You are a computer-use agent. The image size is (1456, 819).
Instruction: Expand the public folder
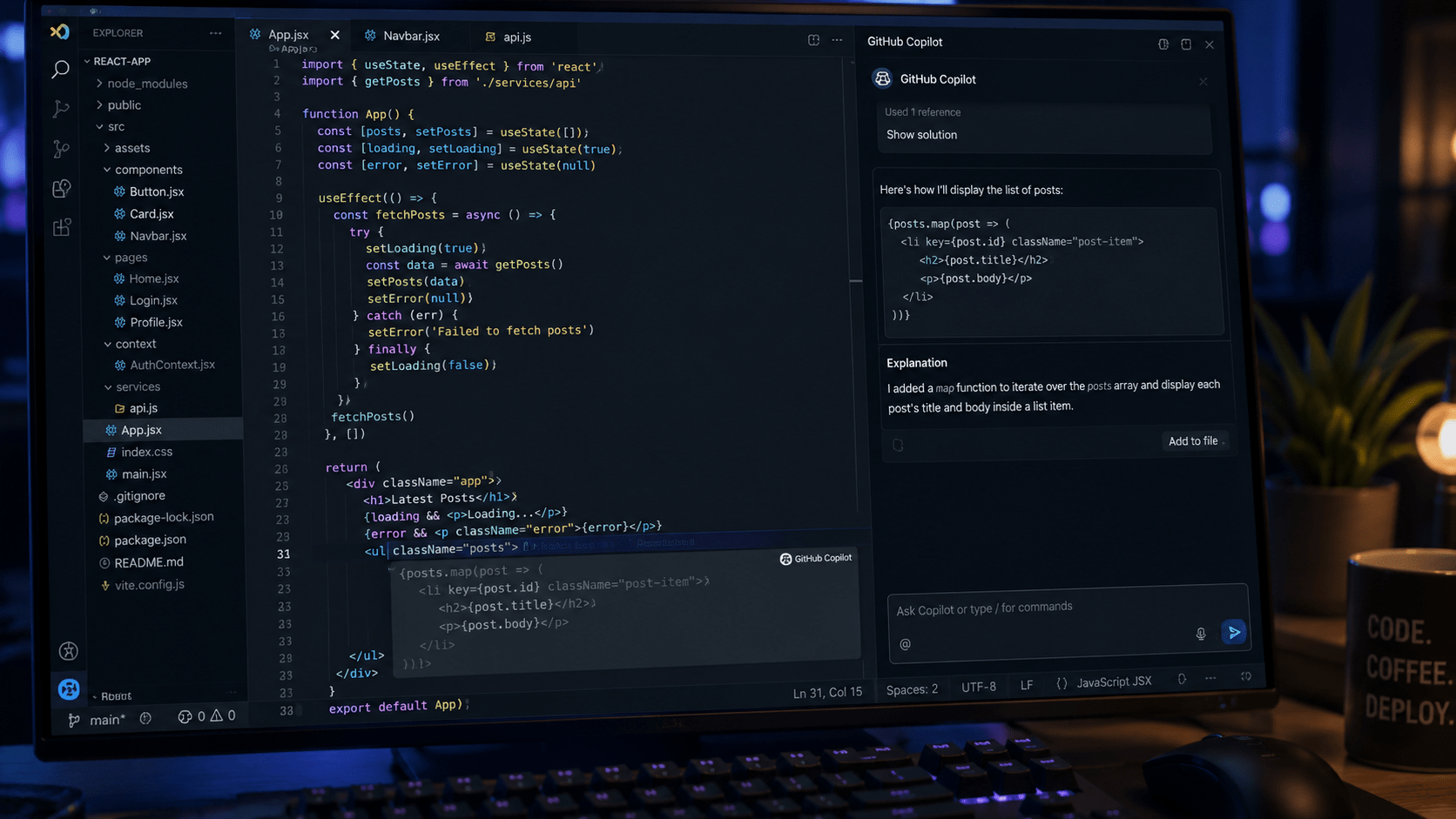[118, 105]
